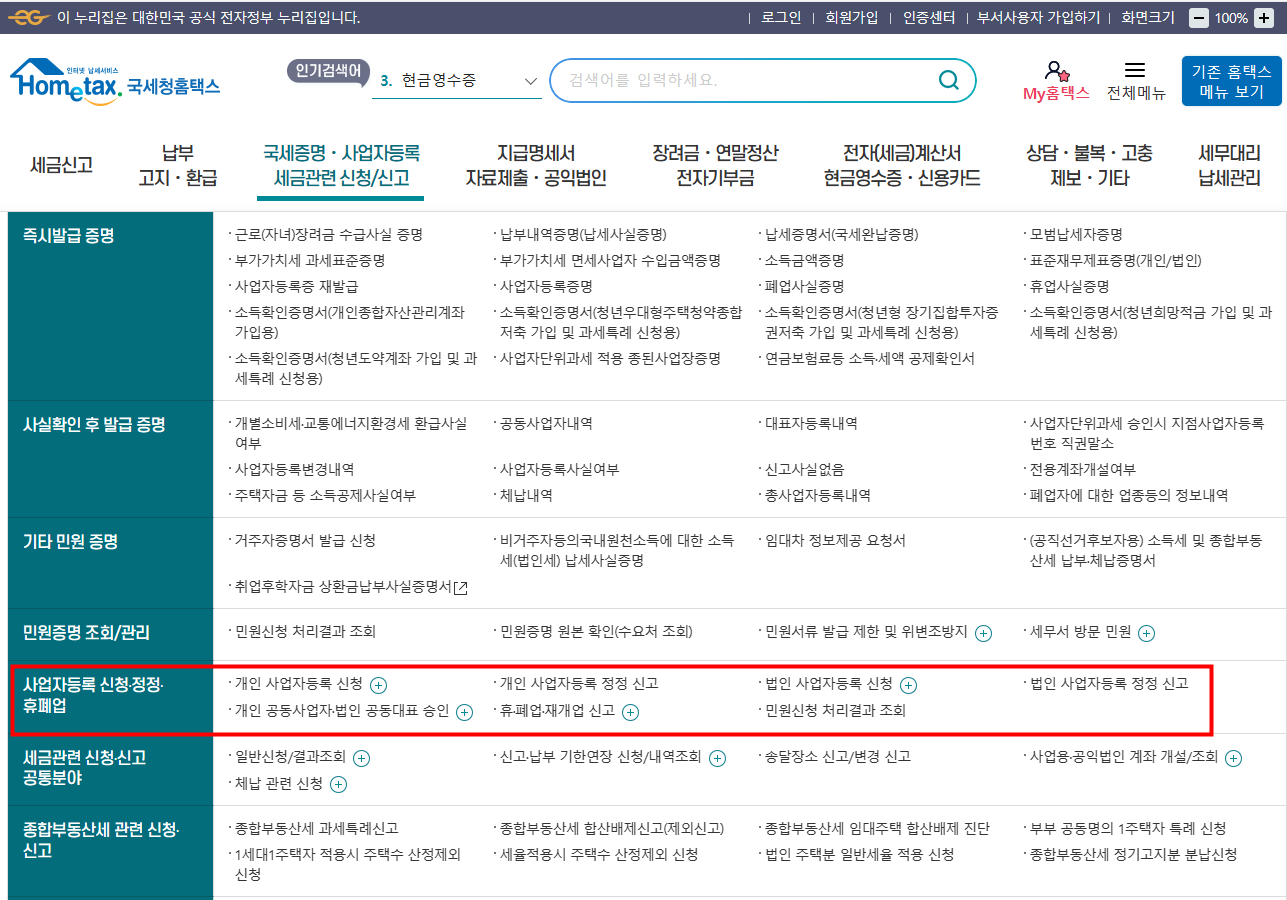Select 사실확인 후 발급 증명 category header
The width and height of the screenshot is (1287, 900).
(94, 425)
